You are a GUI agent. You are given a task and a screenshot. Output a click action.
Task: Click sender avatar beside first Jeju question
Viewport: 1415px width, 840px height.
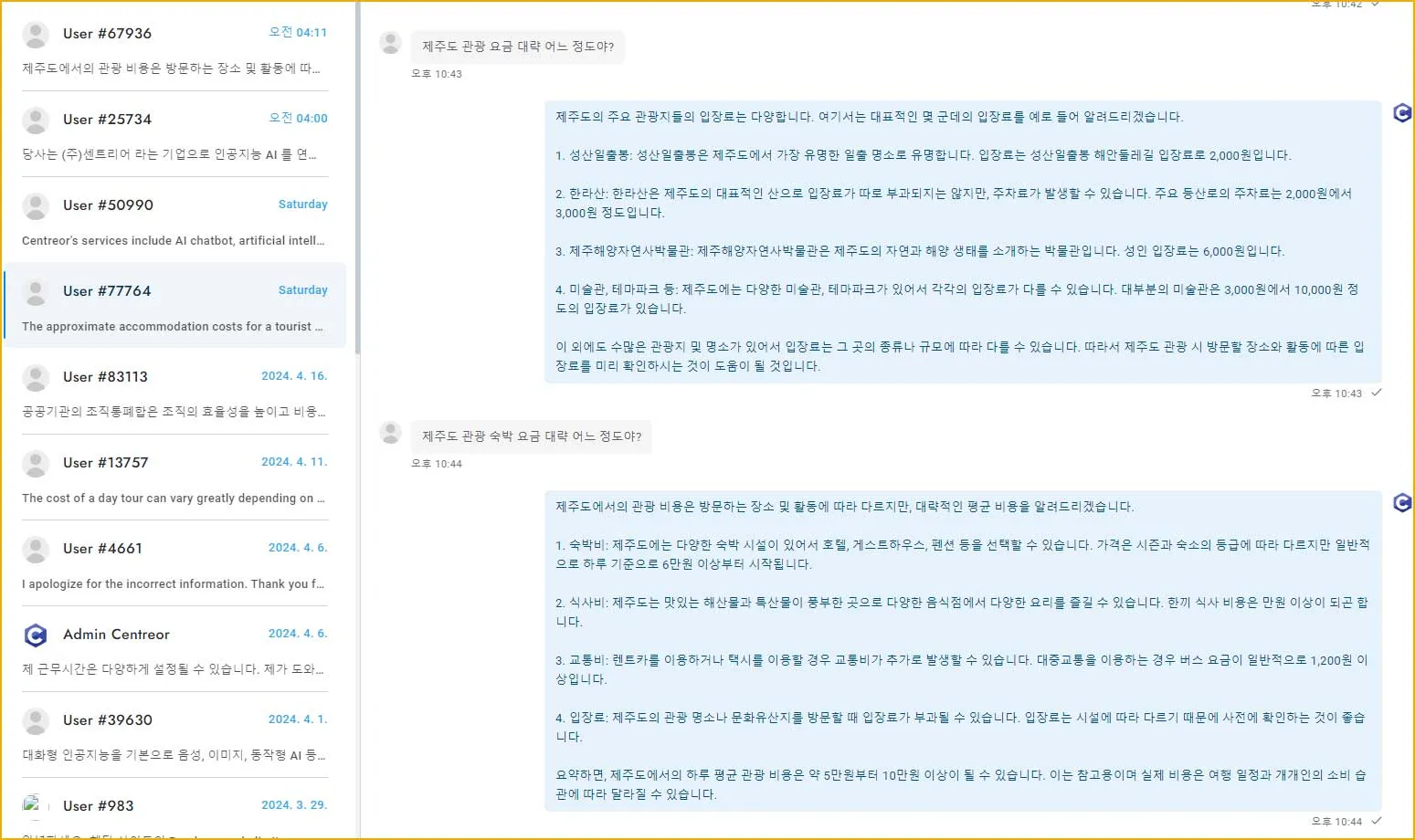coord(391,43)
